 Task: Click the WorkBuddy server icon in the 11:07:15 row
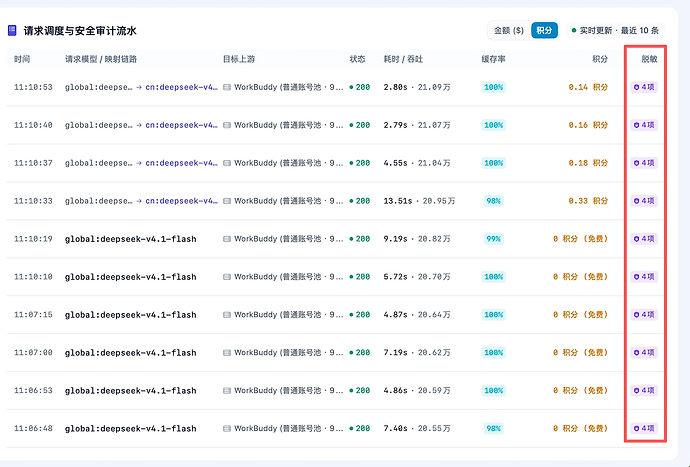point(227,314)
